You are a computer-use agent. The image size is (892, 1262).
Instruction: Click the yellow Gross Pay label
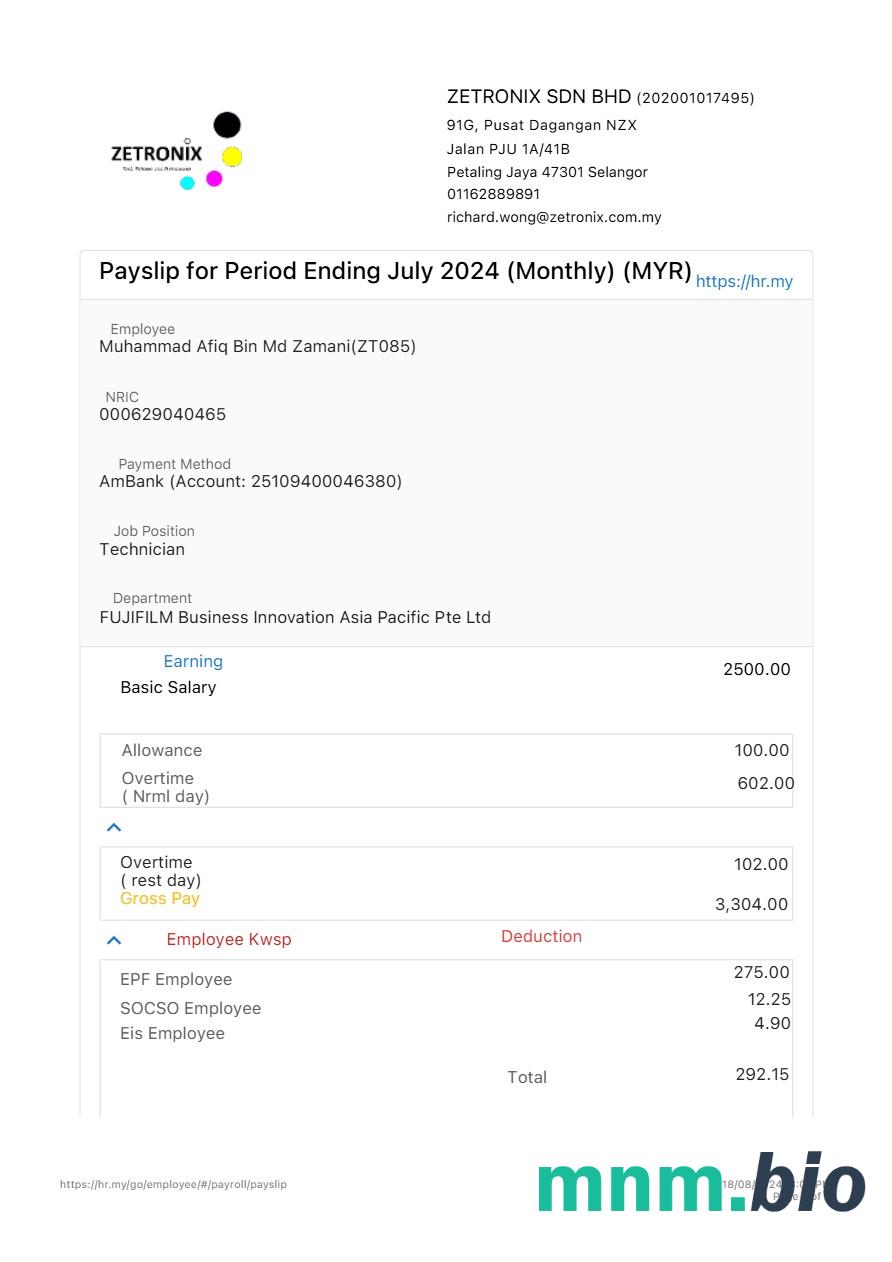(160, 898)
